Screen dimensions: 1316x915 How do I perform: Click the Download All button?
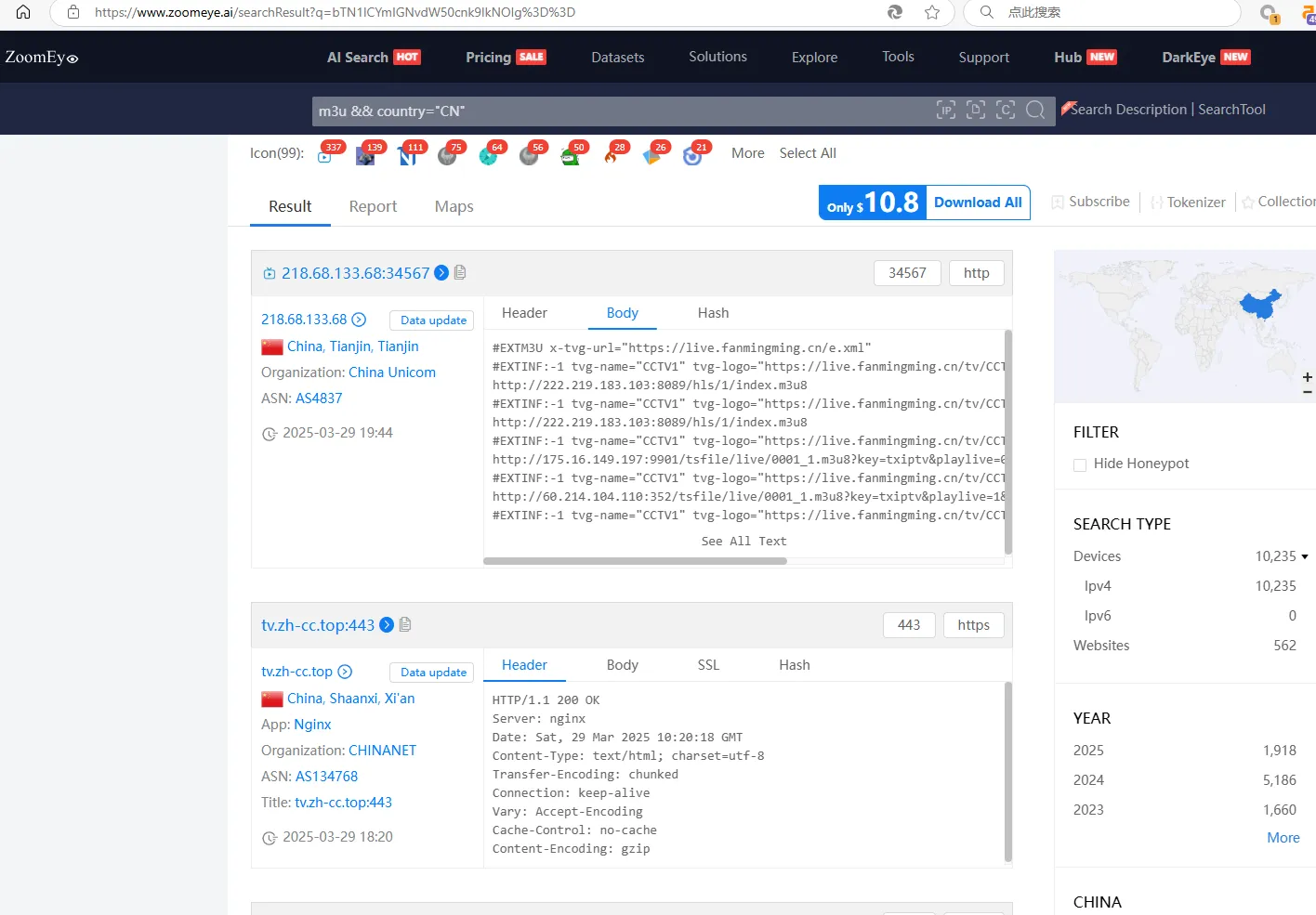click(x=977, y=203)
